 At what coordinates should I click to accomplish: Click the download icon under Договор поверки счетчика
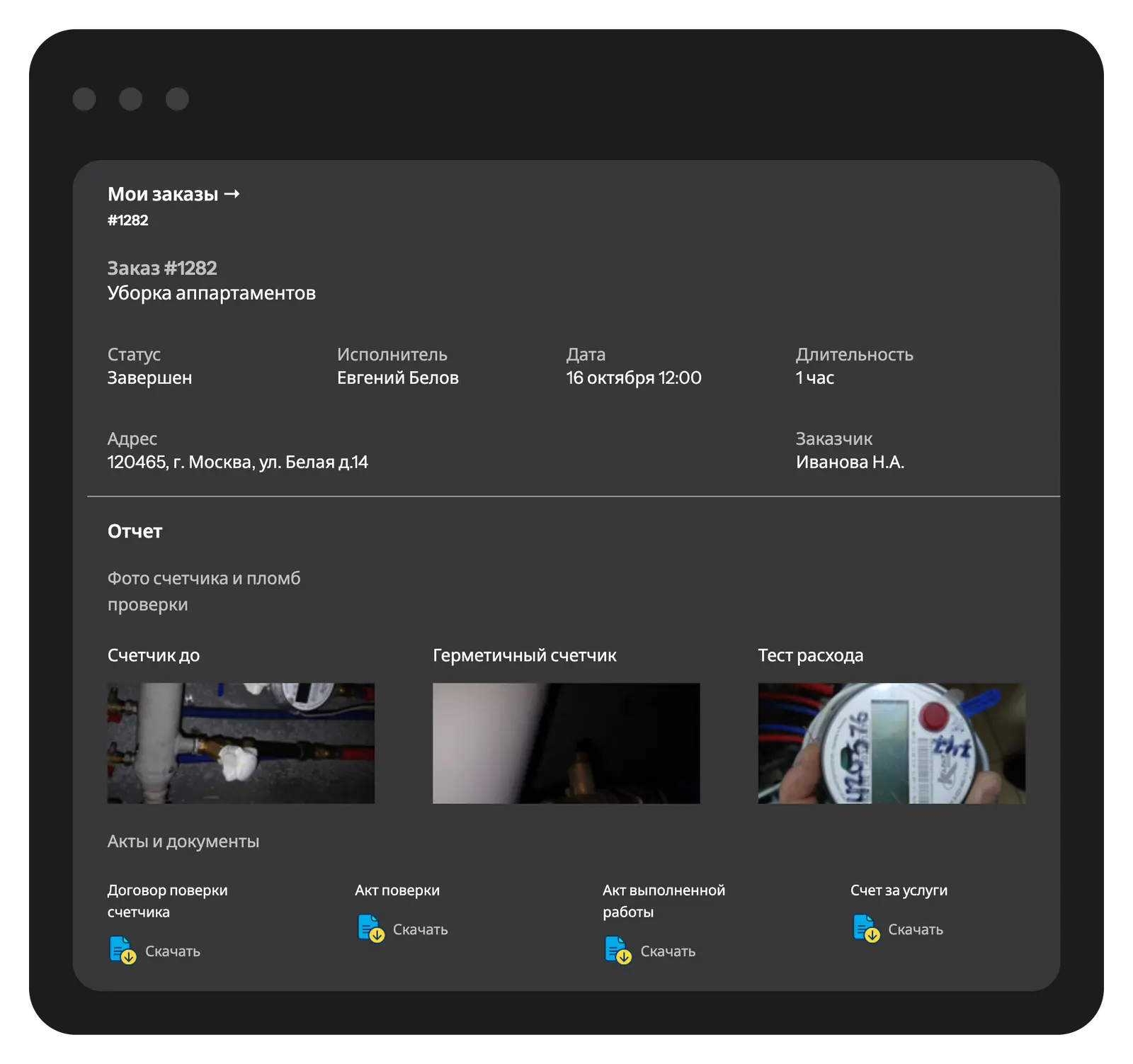[x=123, y=950]
